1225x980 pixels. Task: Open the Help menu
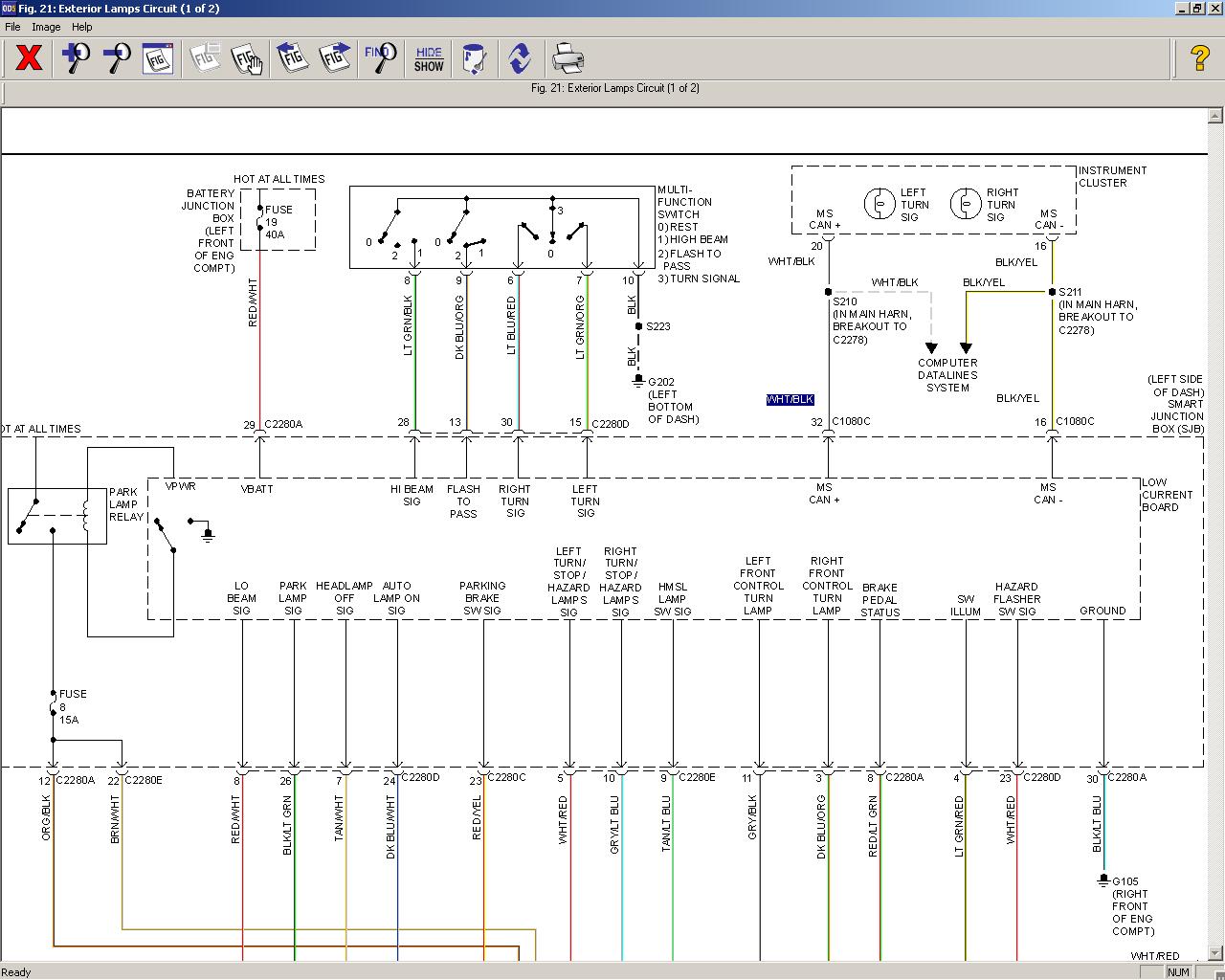[82, 27]
